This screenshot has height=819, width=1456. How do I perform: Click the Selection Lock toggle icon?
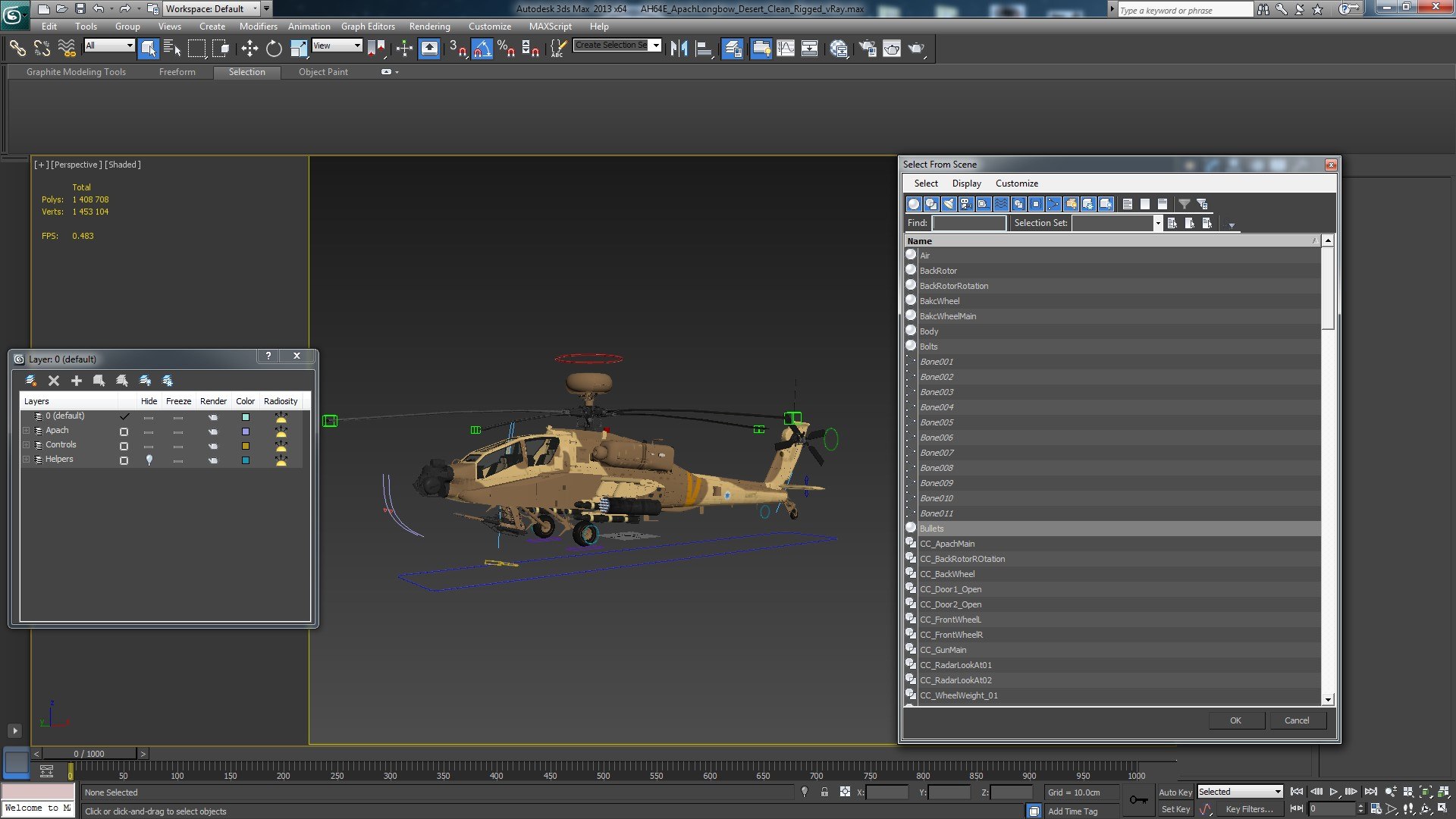824,792
